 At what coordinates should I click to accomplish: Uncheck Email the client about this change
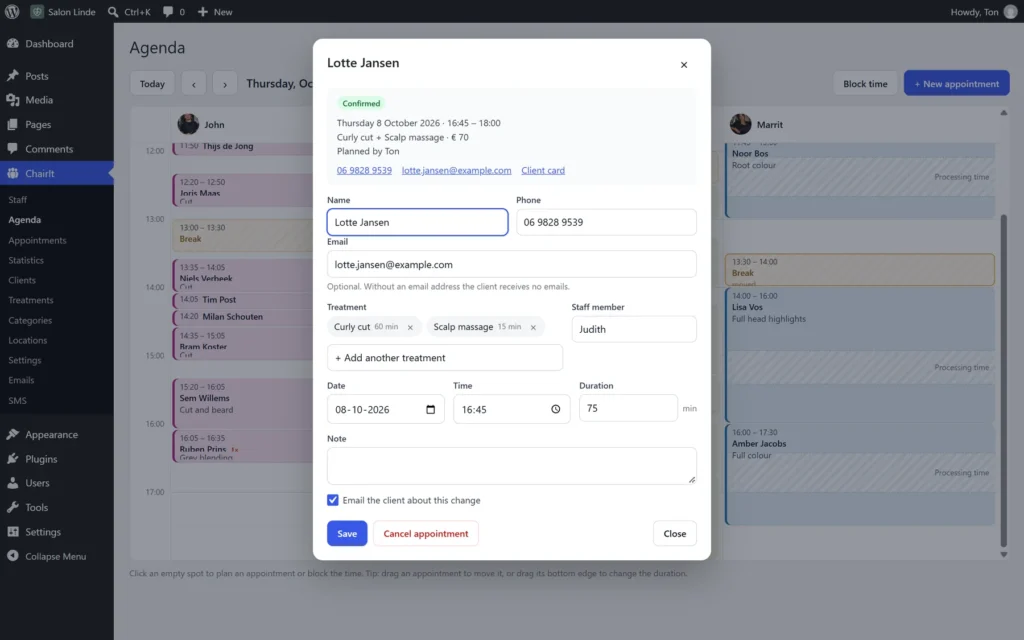(333, 500)
